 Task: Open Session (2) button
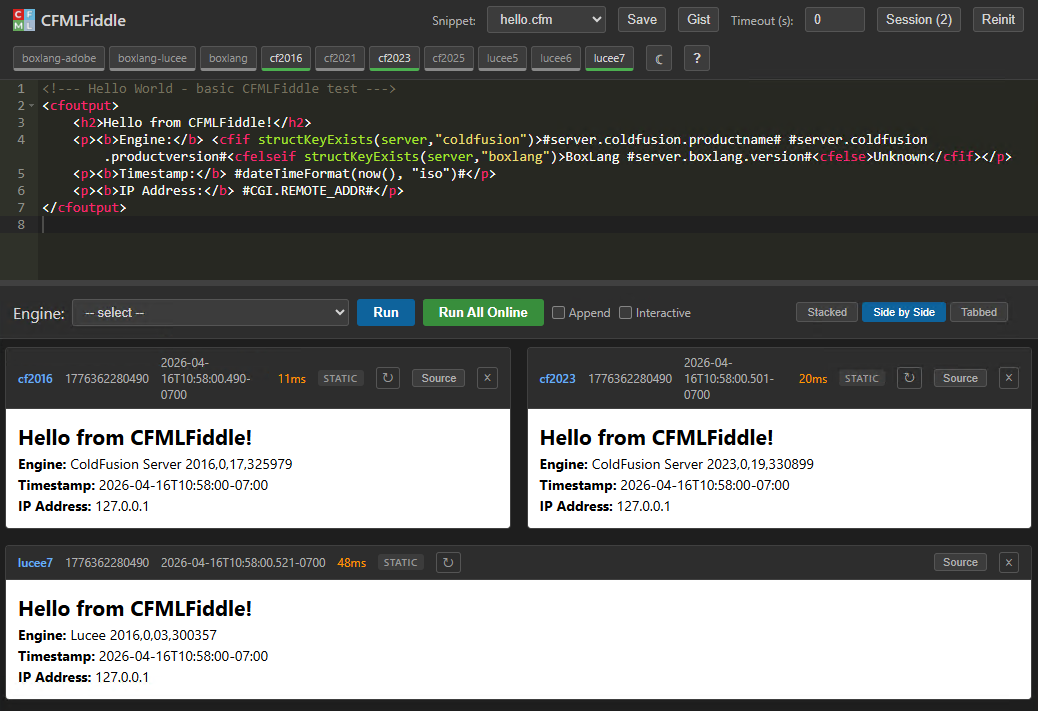919,20
